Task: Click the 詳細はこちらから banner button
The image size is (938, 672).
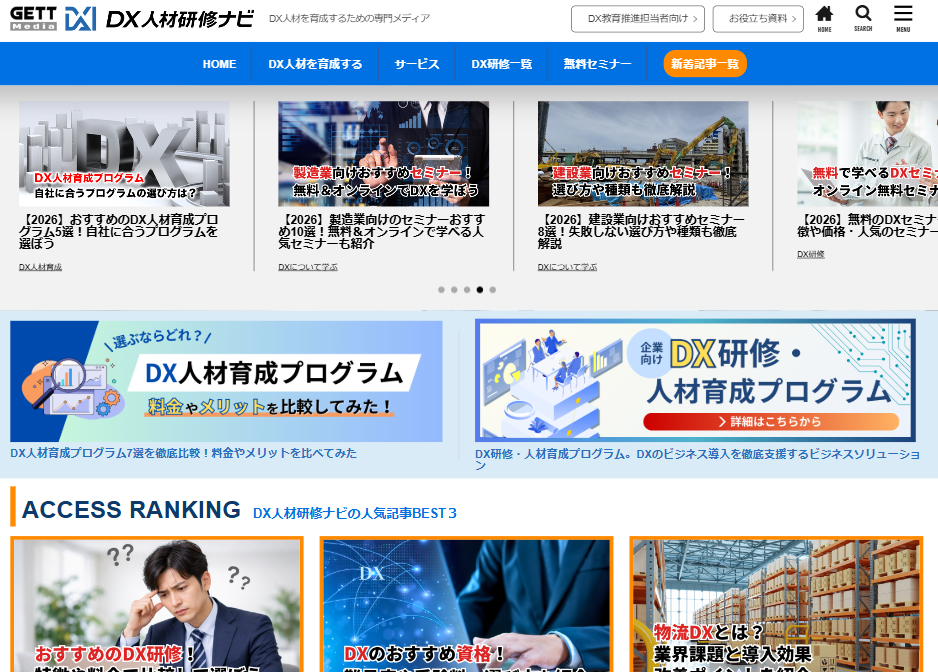Action: tap(770, 421)
